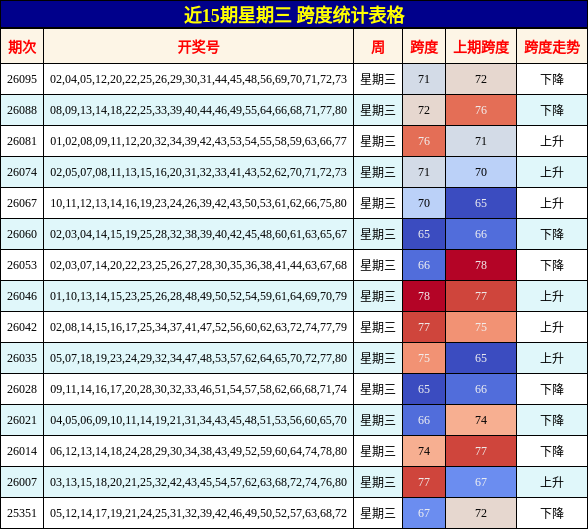Click winning numbers of period 26088
This screenshot has height=529, width=588.
tap(198, 110)
